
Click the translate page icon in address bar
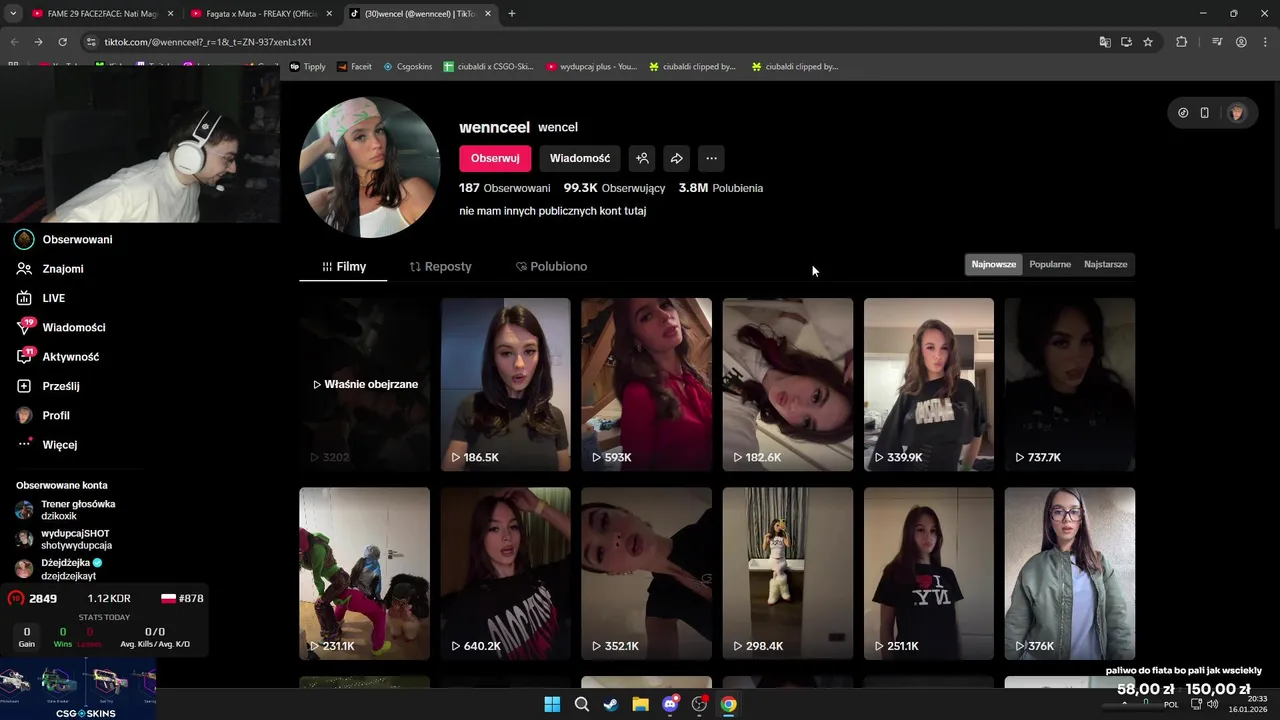pyautogui.click(x=1105, y=42)
